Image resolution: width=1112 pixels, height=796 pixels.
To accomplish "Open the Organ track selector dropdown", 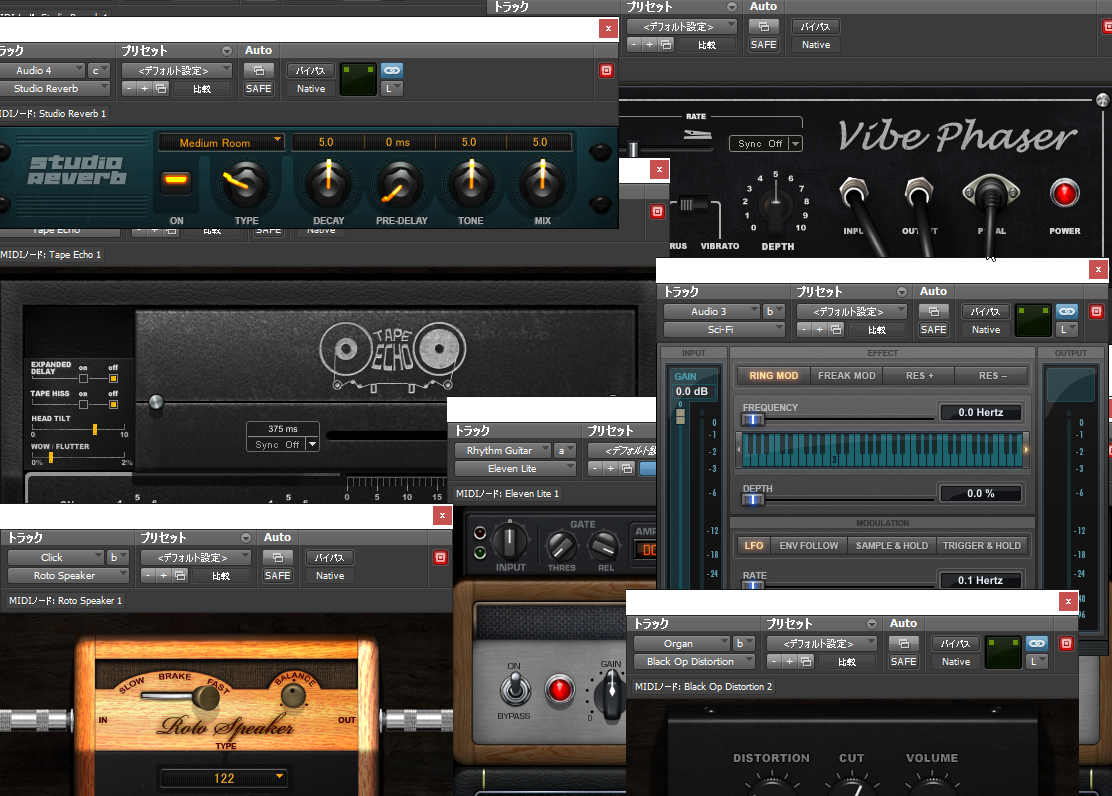I will tap(682, 643).
